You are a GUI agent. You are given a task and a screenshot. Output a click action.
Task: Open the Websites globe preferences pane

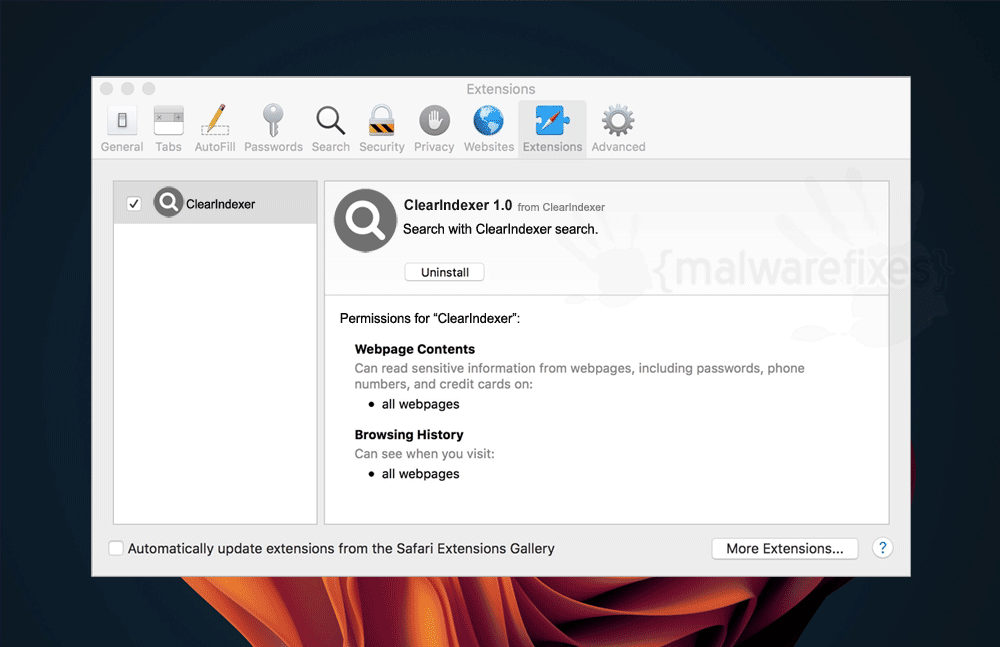tap(489, 130)
